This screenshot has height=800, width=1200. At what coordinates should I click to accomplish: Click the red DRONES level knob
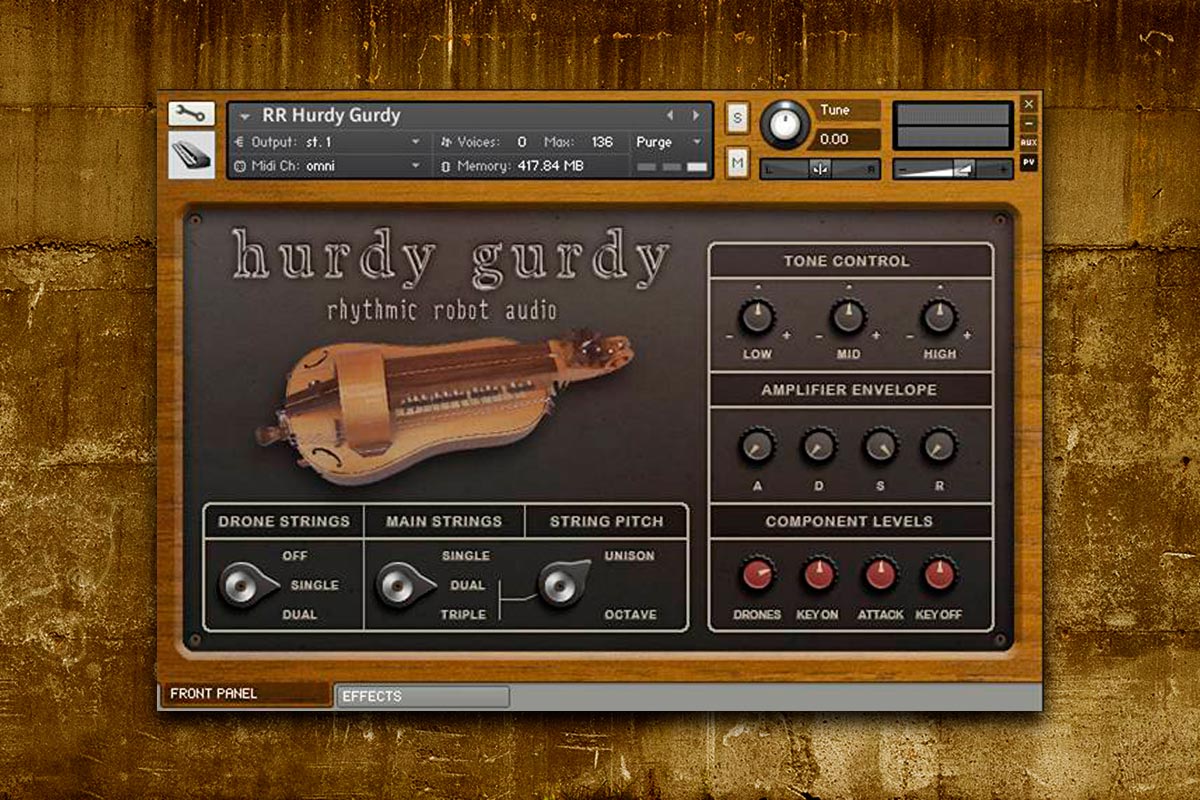click(x=757, y=574)
